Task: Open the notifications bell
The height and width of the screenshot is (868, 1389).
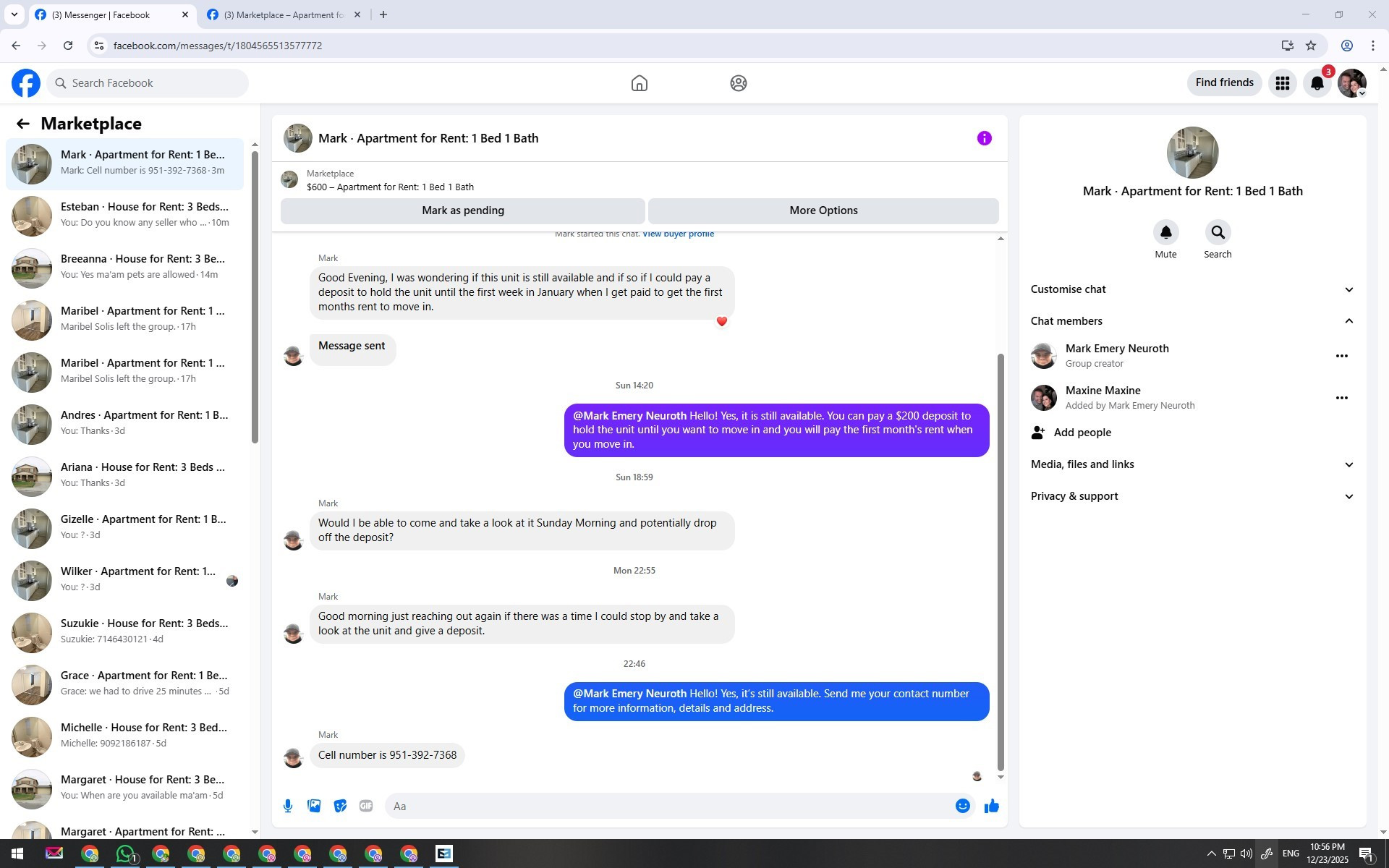Action: coord(1317,83)
